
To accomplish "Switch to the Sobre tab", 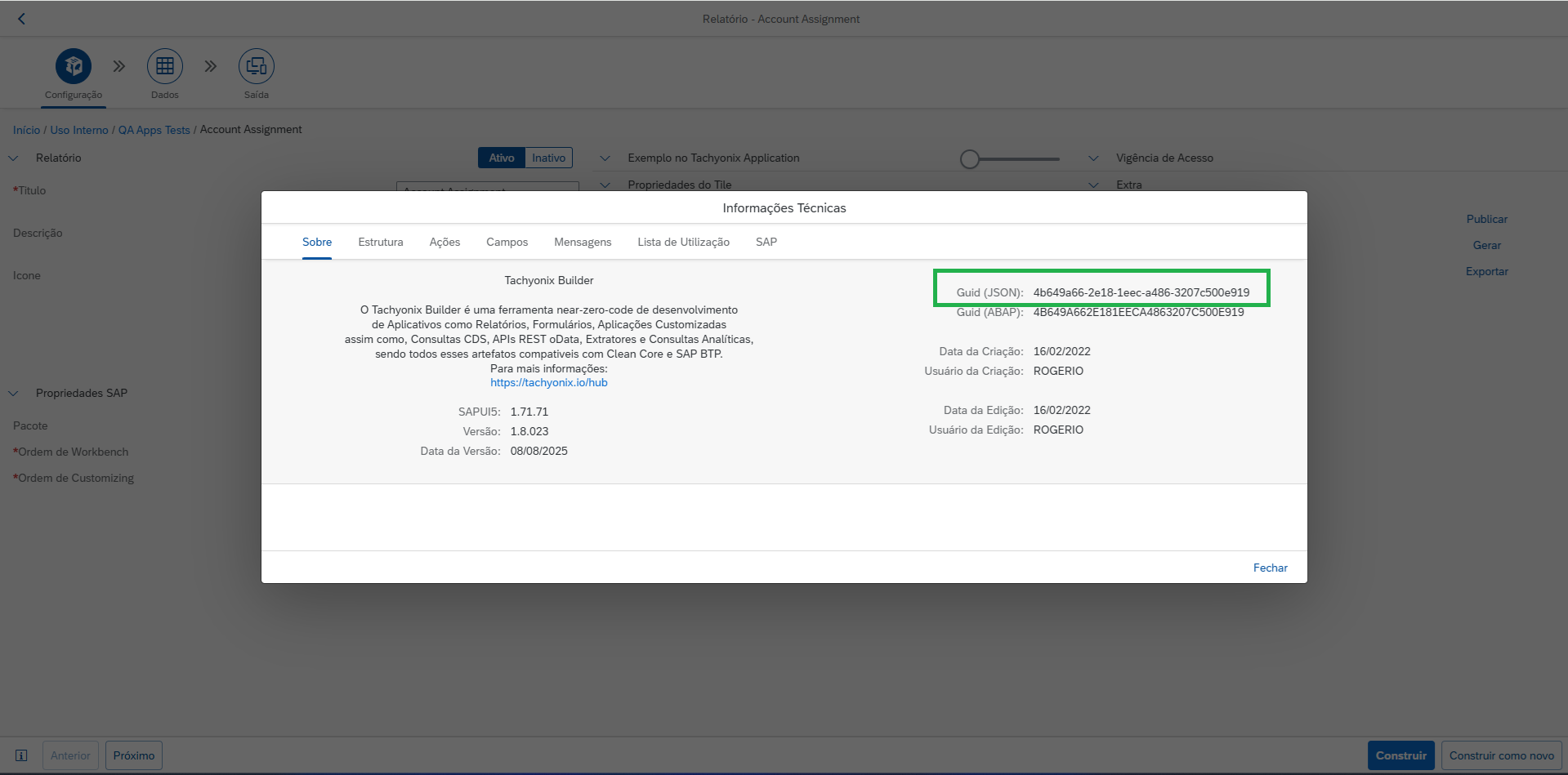I will (x=317, y=242).
